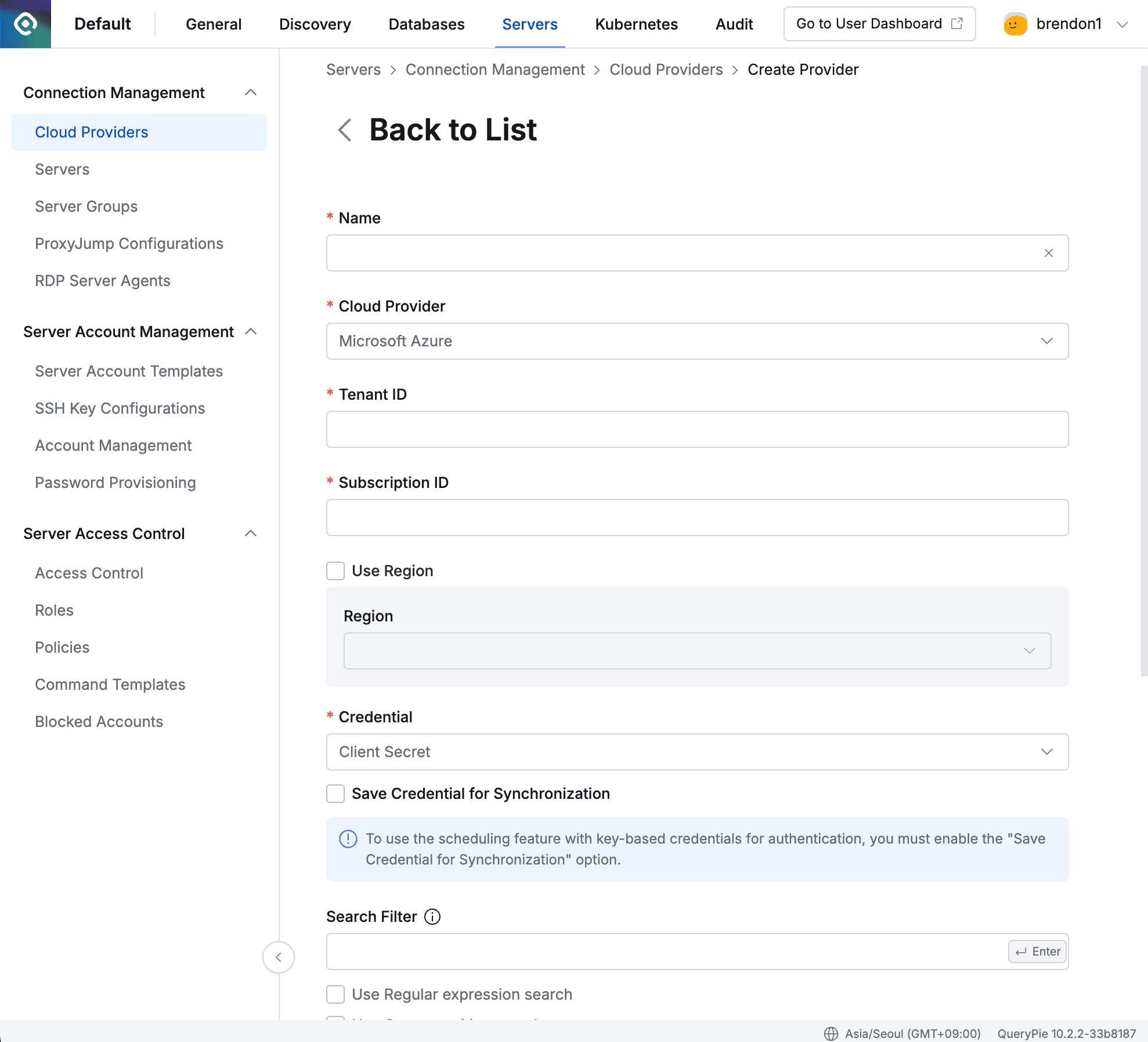Enable the Use Region checkbox
This screenshot has width=1148, height=1042.
pyautogui.click(x=335, y=571)
